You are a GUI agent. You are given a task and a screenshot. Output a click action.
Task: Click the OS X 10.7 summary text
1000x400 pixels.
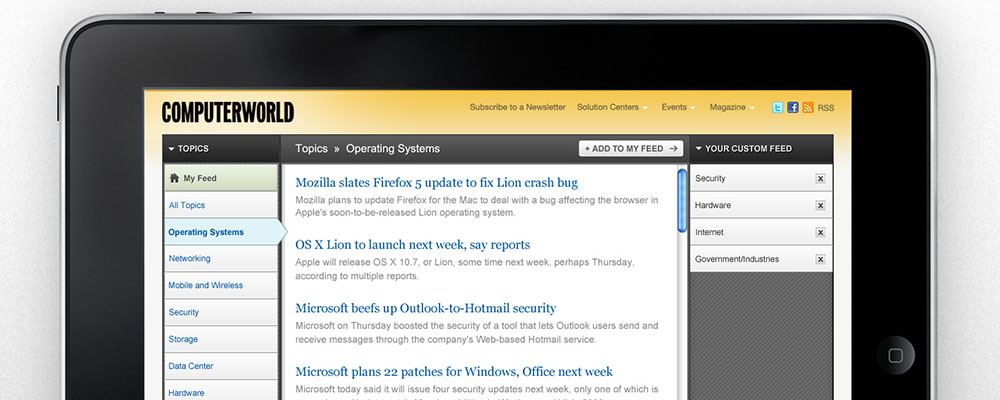[465, 269]
